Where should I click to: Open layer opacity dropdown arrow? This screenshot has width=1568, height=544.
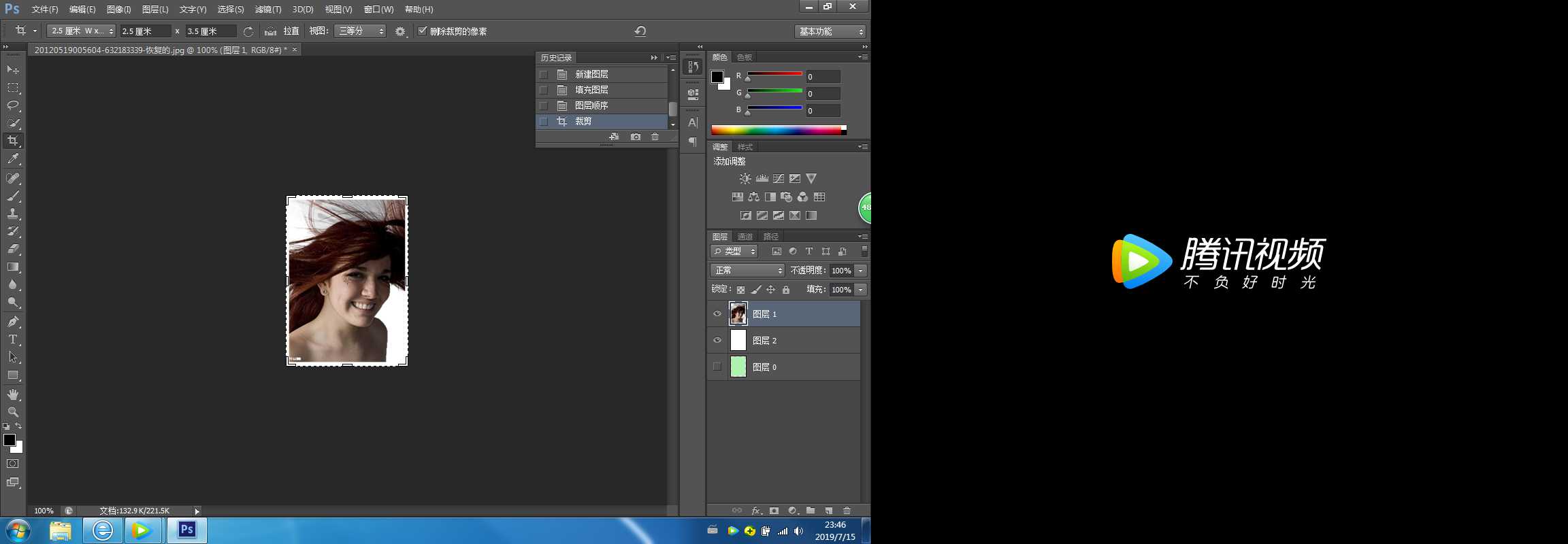[x=861, y=271]
